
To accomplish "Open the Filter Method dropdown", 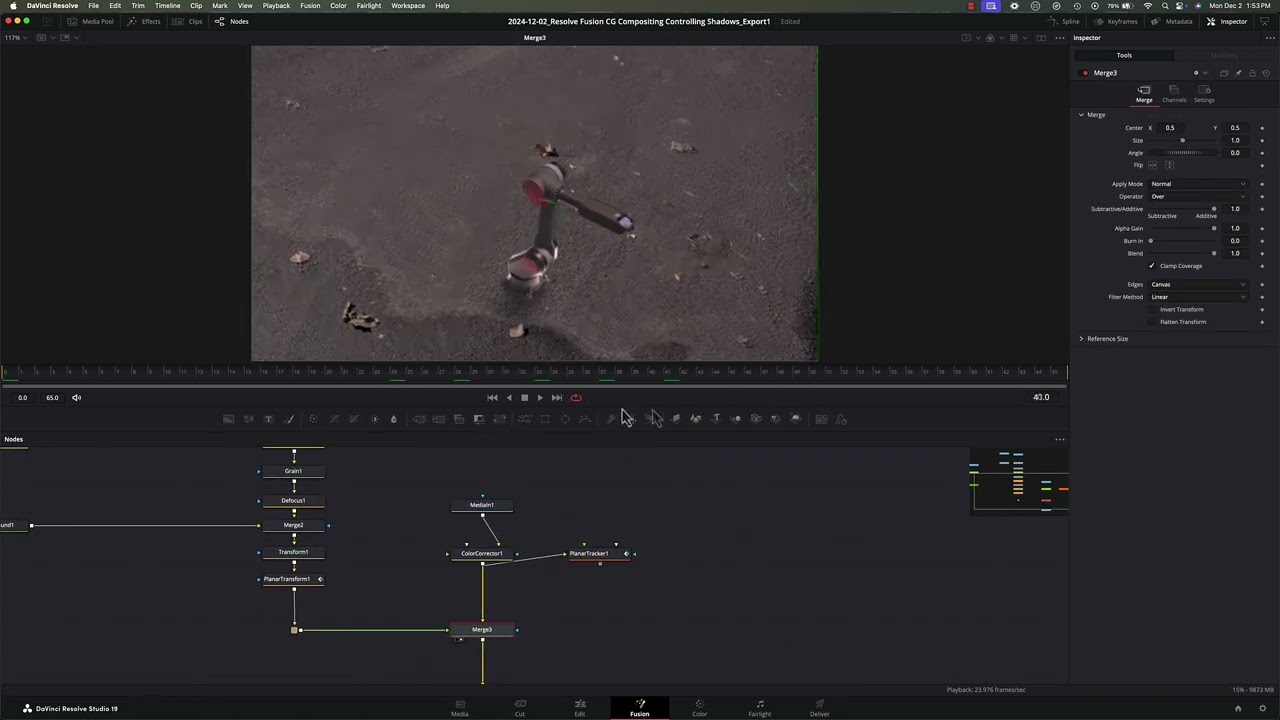I will (1198, 297).
